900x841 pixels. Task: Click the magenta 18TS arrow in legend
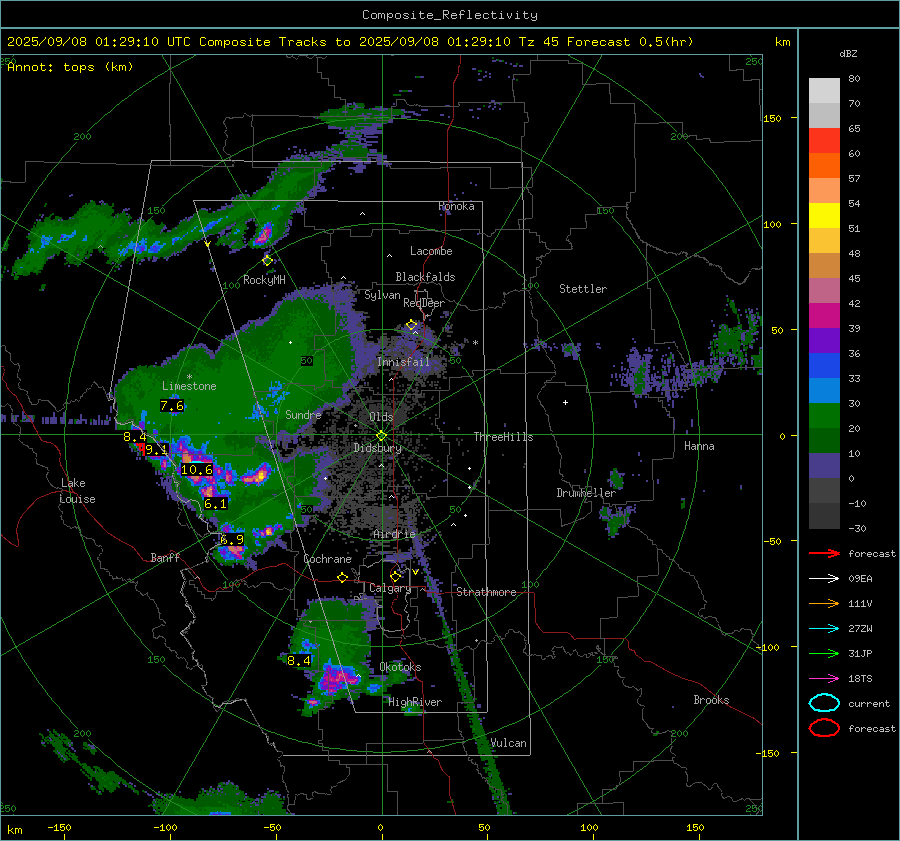tap(824, 679)
